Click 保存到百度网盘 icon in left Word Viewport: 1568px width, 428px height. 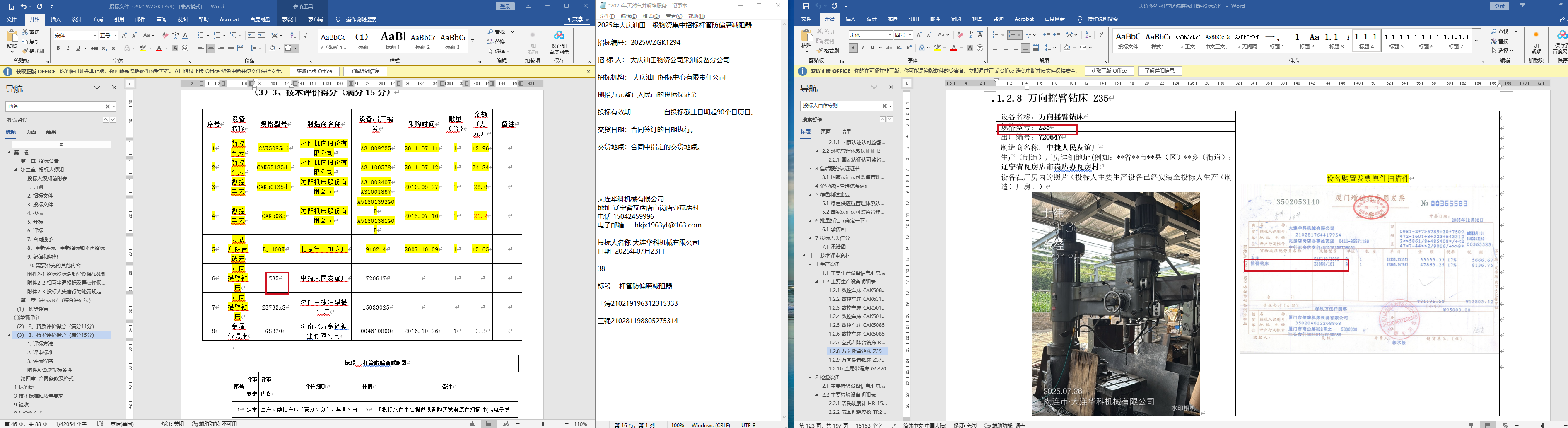pyautogui.click(x=559, y=43)
